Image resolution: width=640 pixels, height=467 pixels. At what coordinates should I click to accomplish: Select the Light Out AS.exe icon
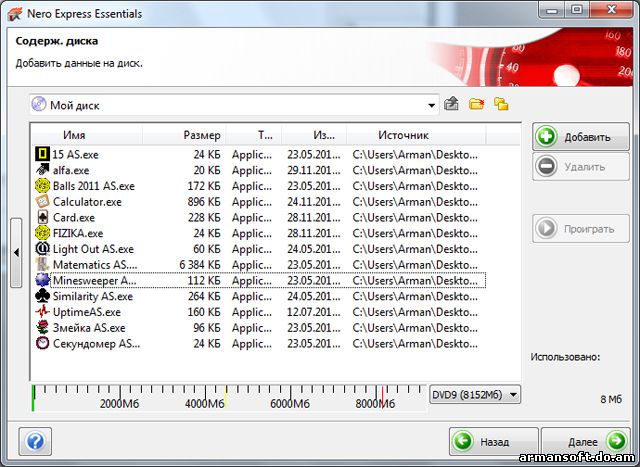tap(42, 249)
